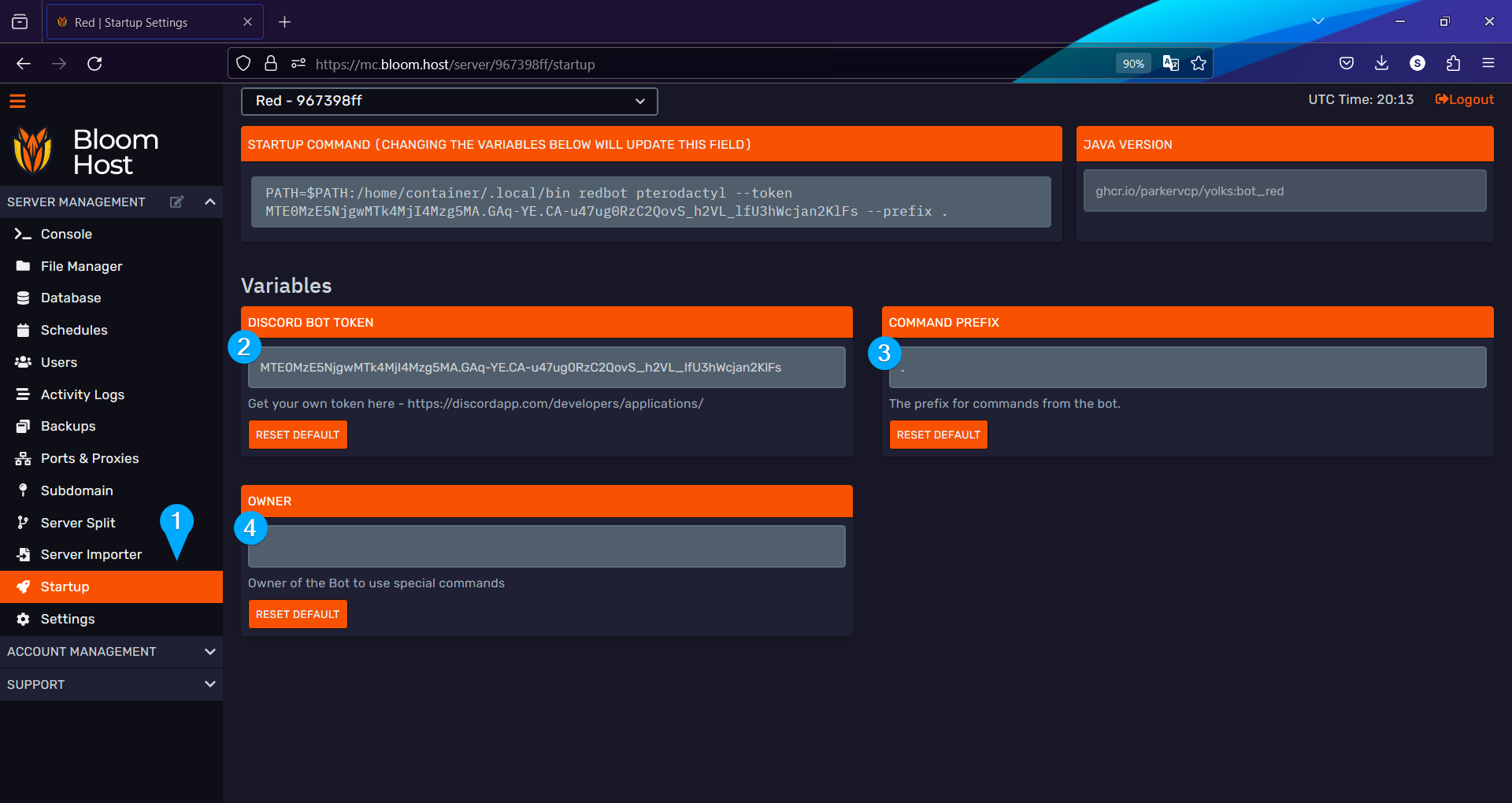Click the Owner input field

click(x=547, y=546)
